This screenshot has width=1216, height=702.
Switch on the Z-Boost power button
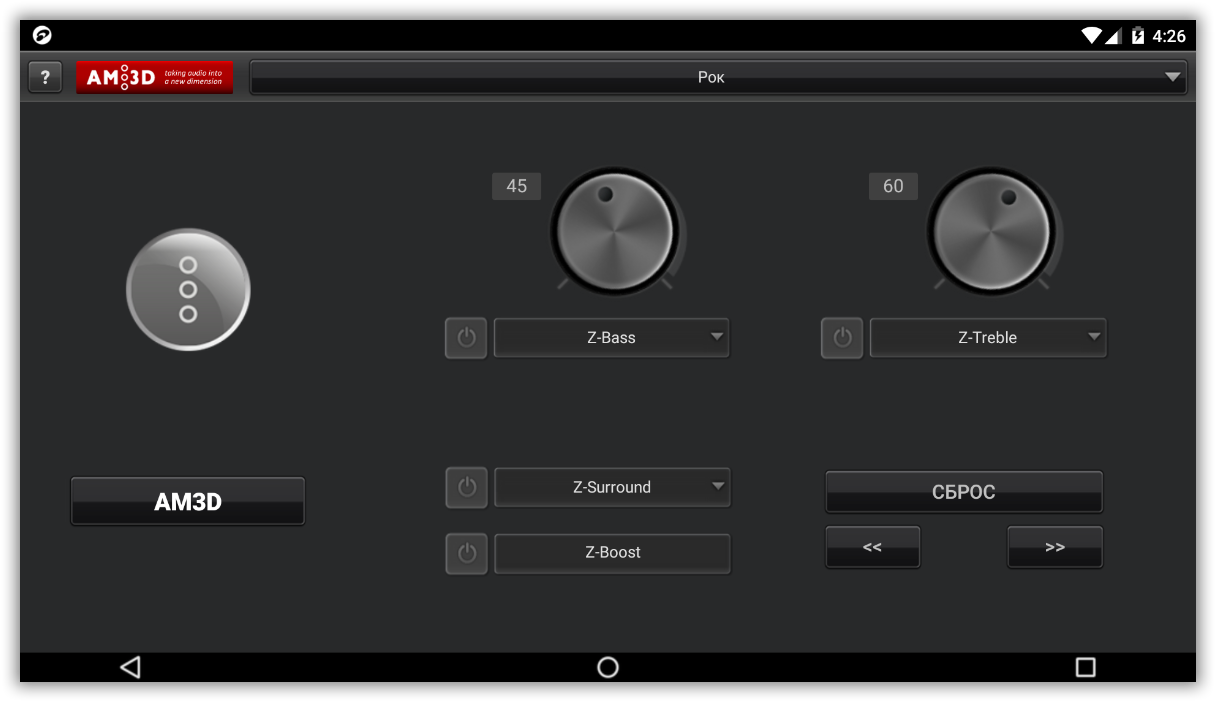(467, 553)
